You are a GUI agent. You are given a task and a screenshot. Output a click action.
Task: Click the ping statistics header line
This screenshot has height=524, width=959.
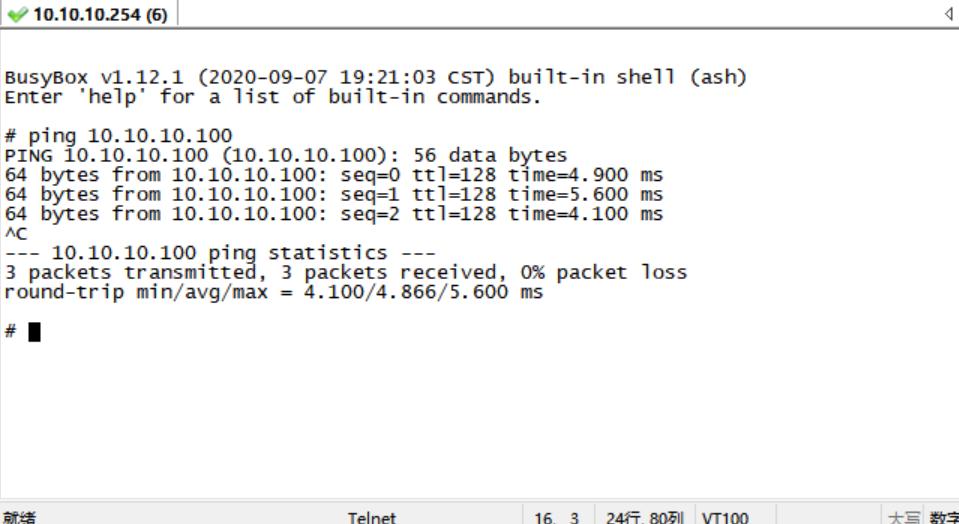click(222, 253)
